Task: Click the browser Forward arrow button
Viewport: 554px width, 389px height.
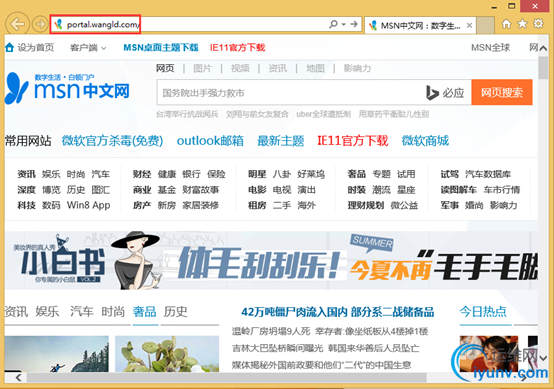Action: tap(40, 24)
